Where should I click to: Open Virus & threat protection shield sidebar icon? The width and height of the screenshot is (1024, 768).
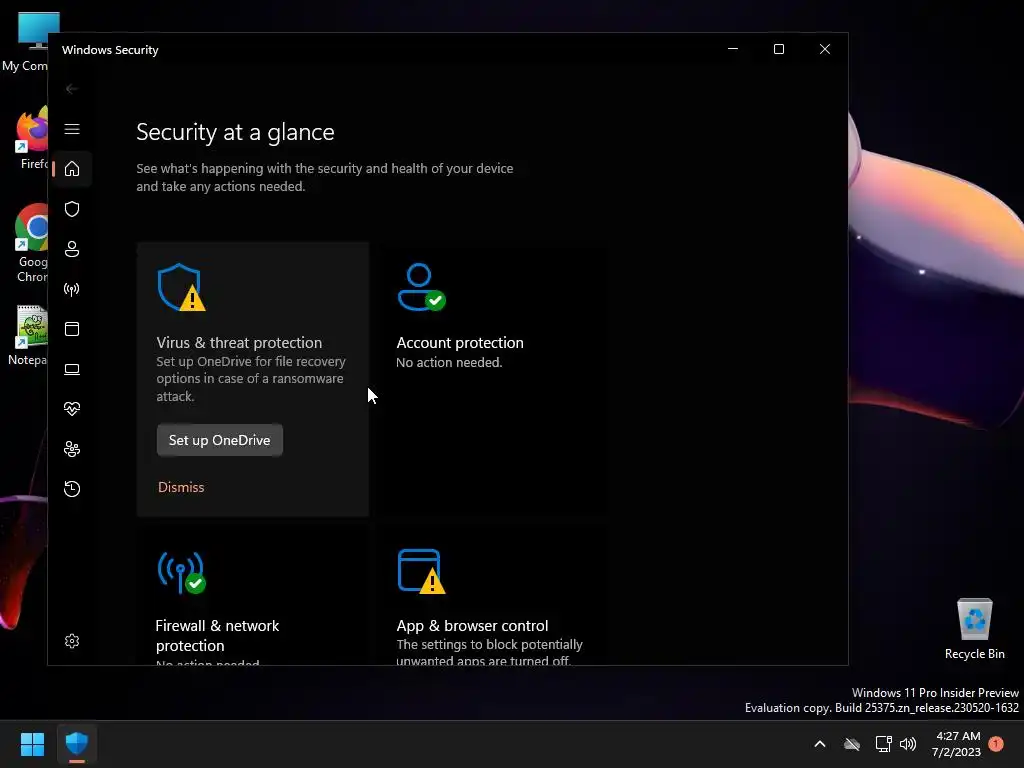pos(72,209)
